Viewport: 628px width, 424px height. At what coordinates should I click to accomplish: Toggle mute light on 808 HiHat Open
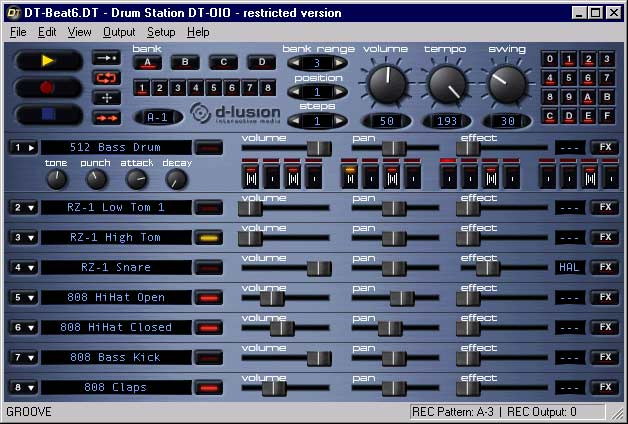click(x=208, y=298)
